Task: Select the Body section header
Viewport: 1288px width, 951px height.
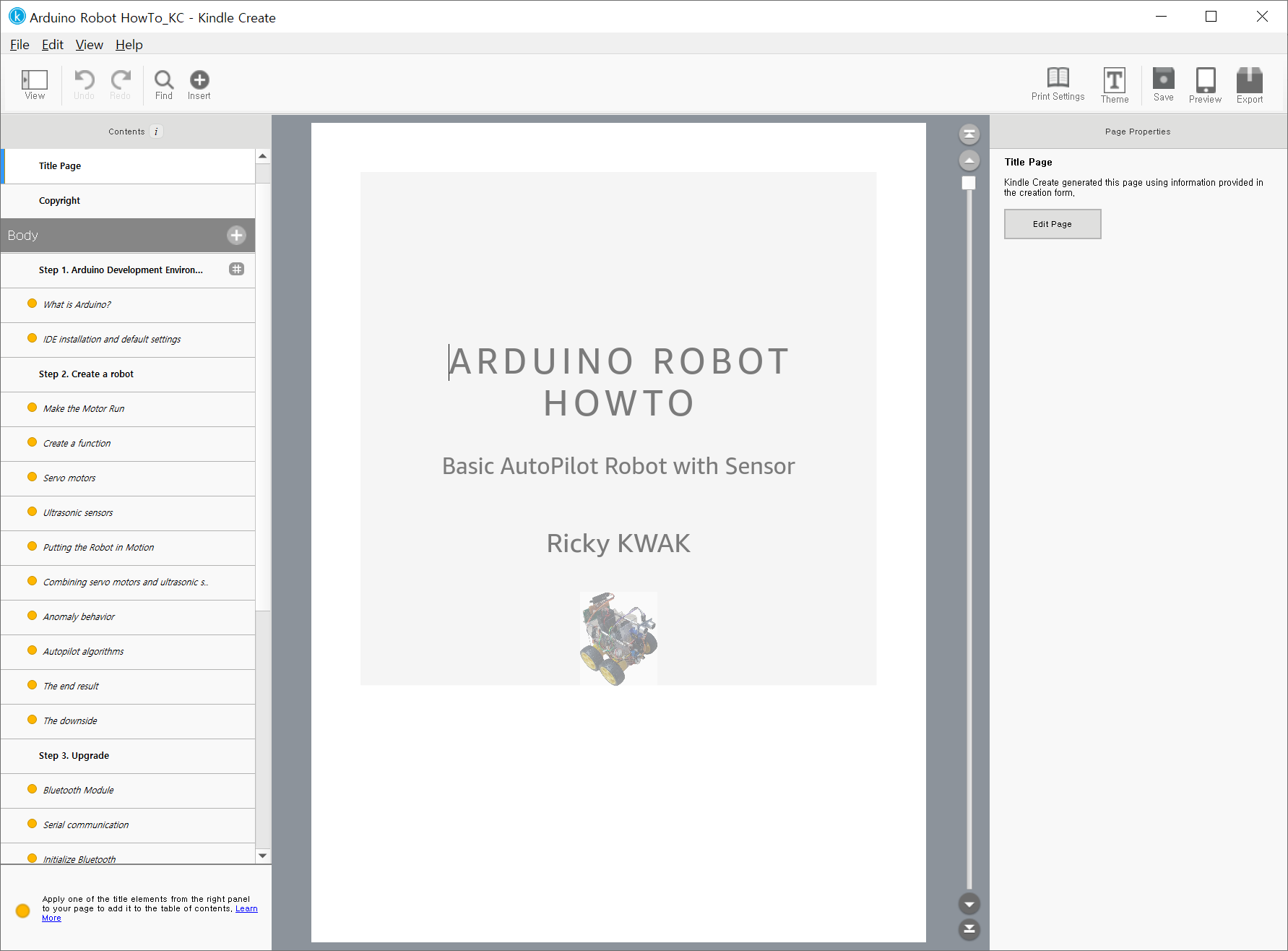Action: 129,236
